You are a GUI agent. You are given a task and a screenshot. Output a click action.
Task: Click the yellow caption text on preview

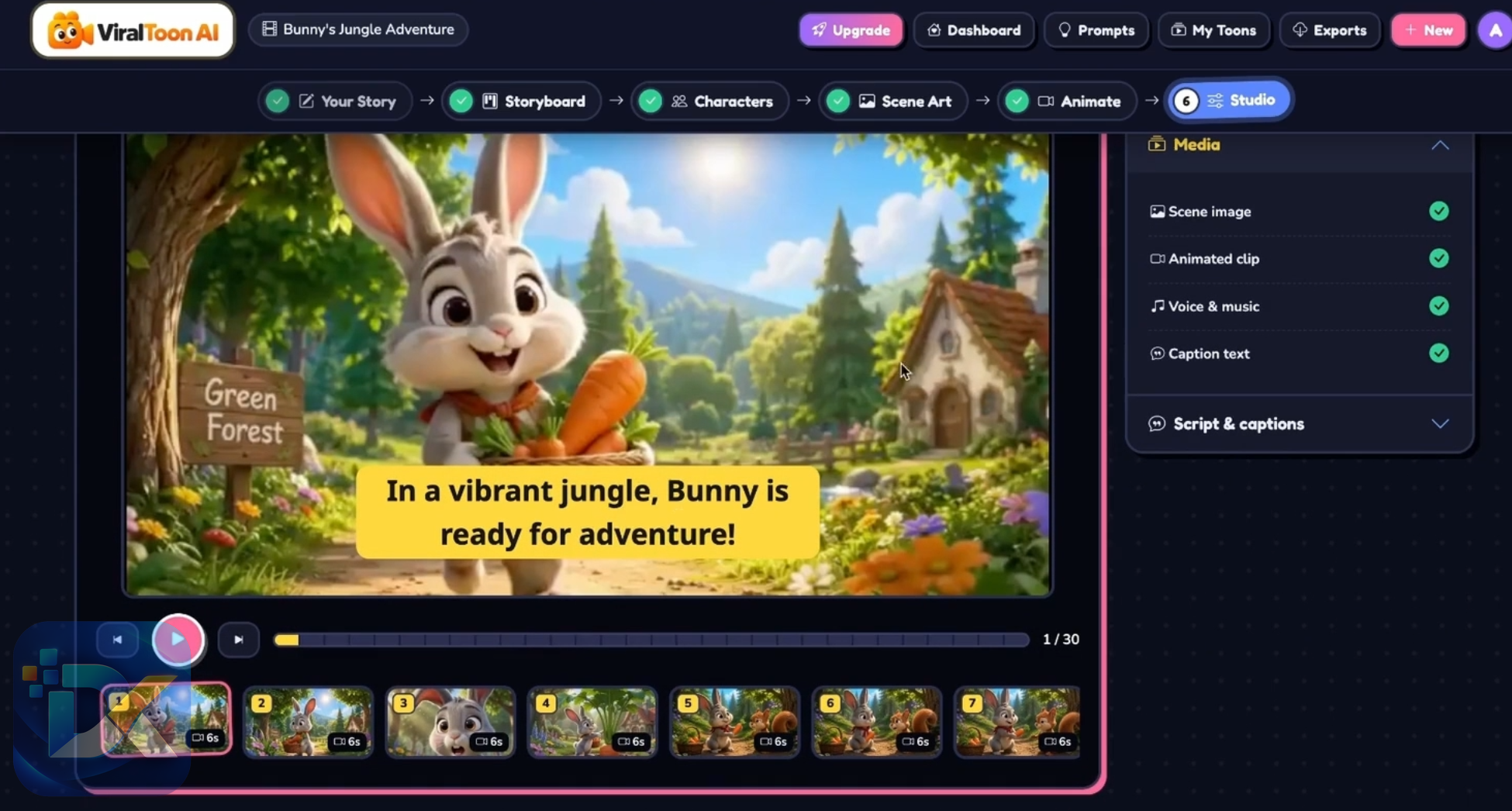tap(588, 512)
